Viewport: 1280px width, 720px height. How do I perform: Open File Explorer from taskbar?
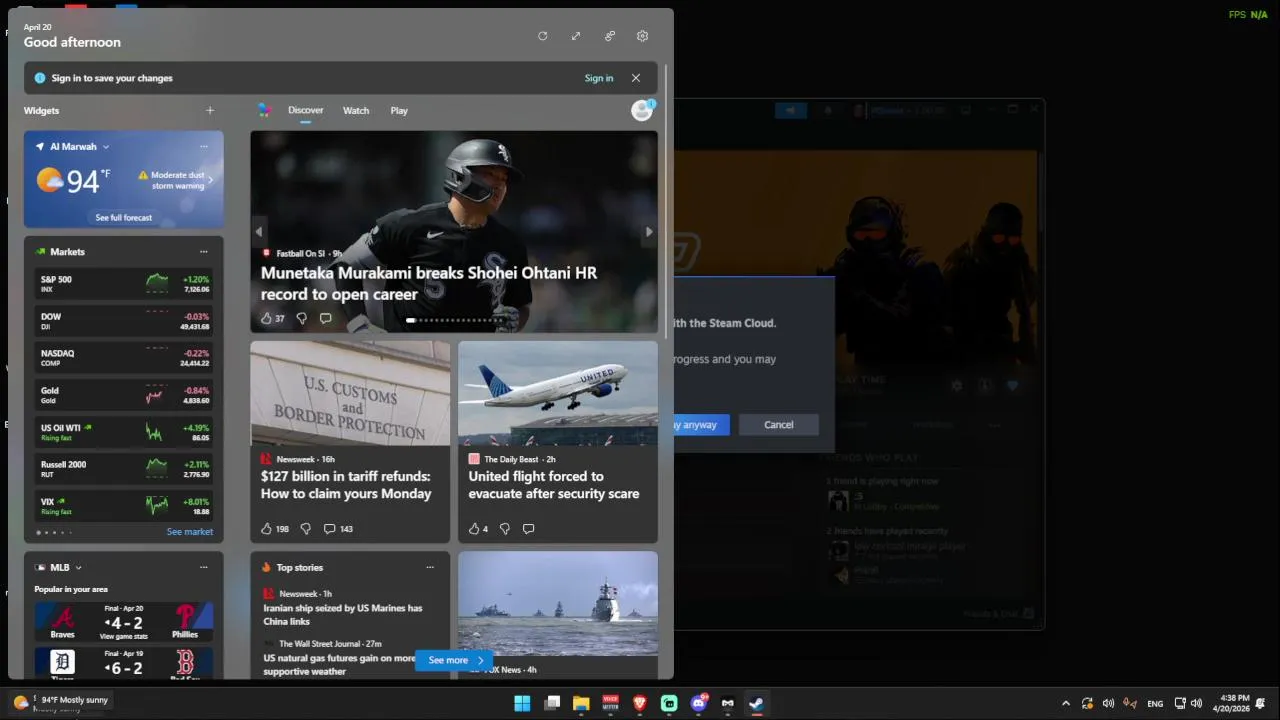[x=581, y=703]
